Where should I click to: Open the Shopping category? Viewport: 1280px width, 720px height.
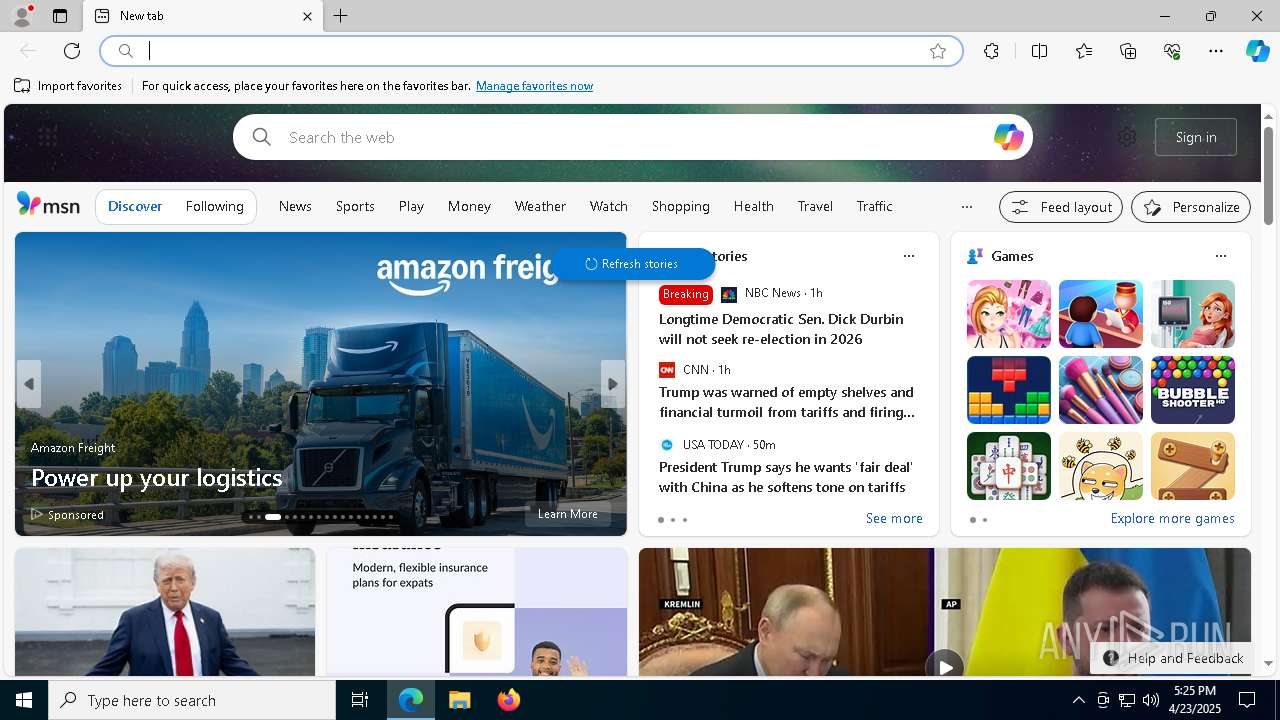point(681,206)
